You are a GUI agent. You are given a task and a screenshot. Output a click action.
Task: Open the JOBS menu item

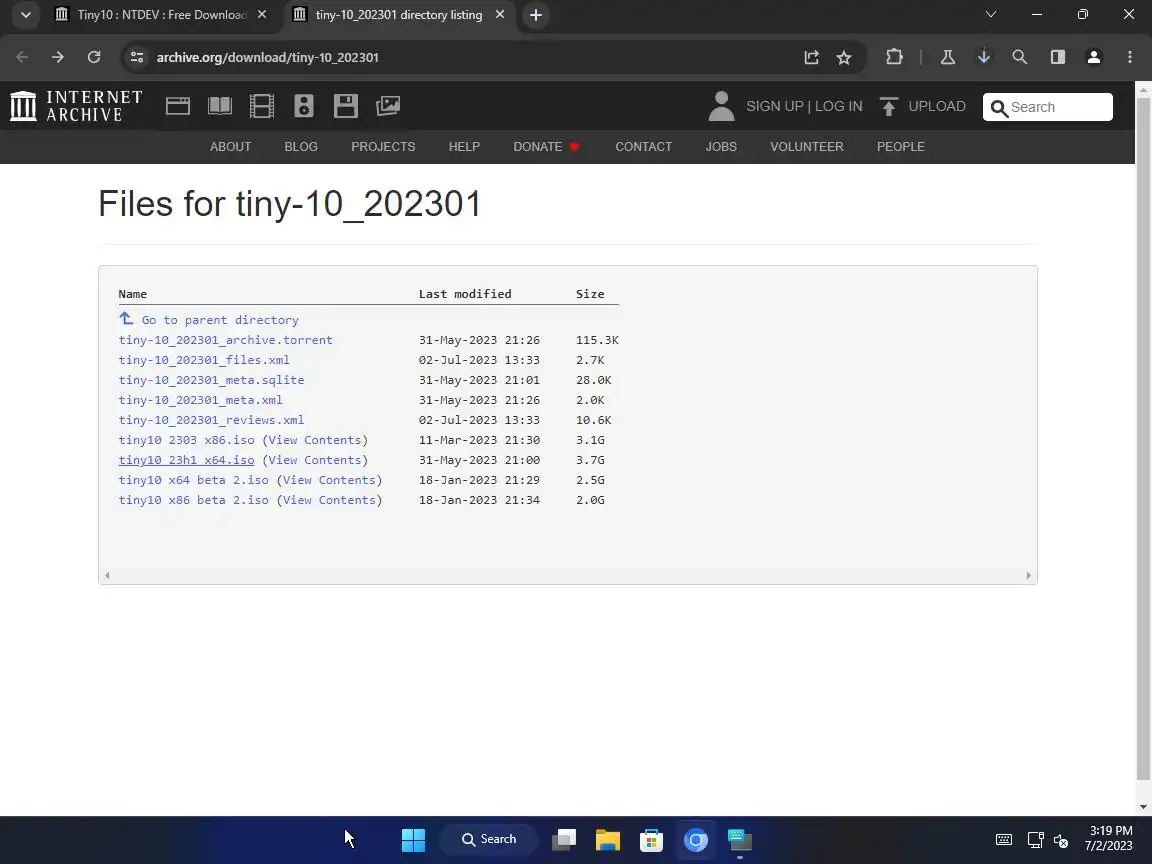click(x=721, y=147)
